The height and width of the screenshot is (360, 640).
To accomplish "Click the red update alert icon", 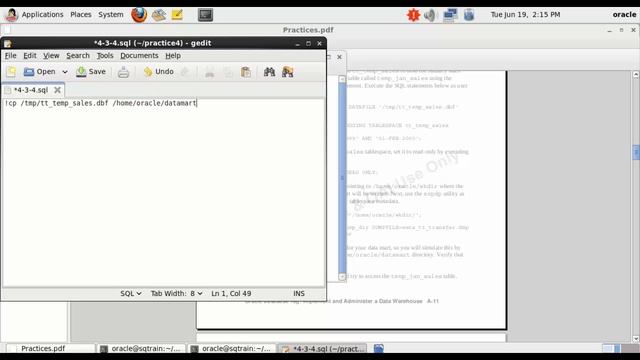I will pos(413,15).
